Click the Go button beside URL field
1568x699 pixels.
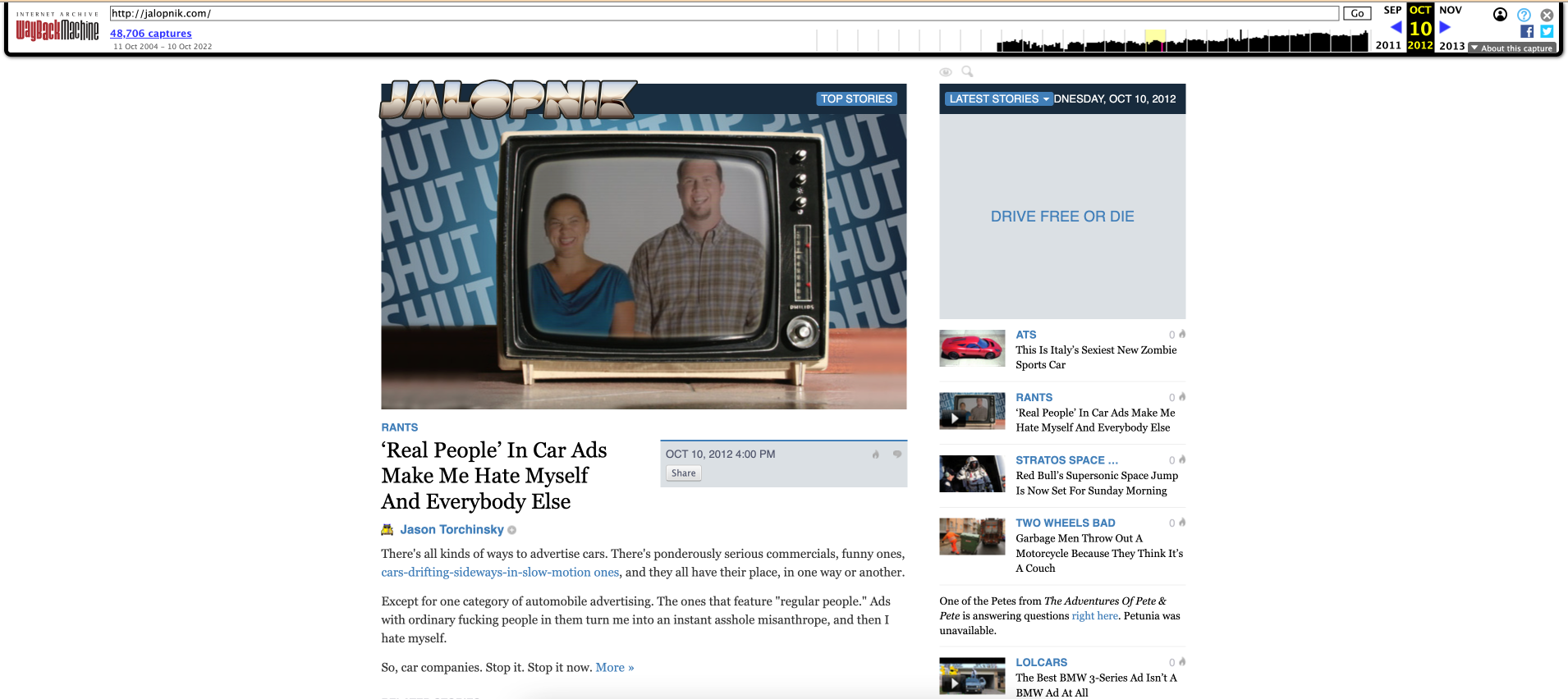1357,13
